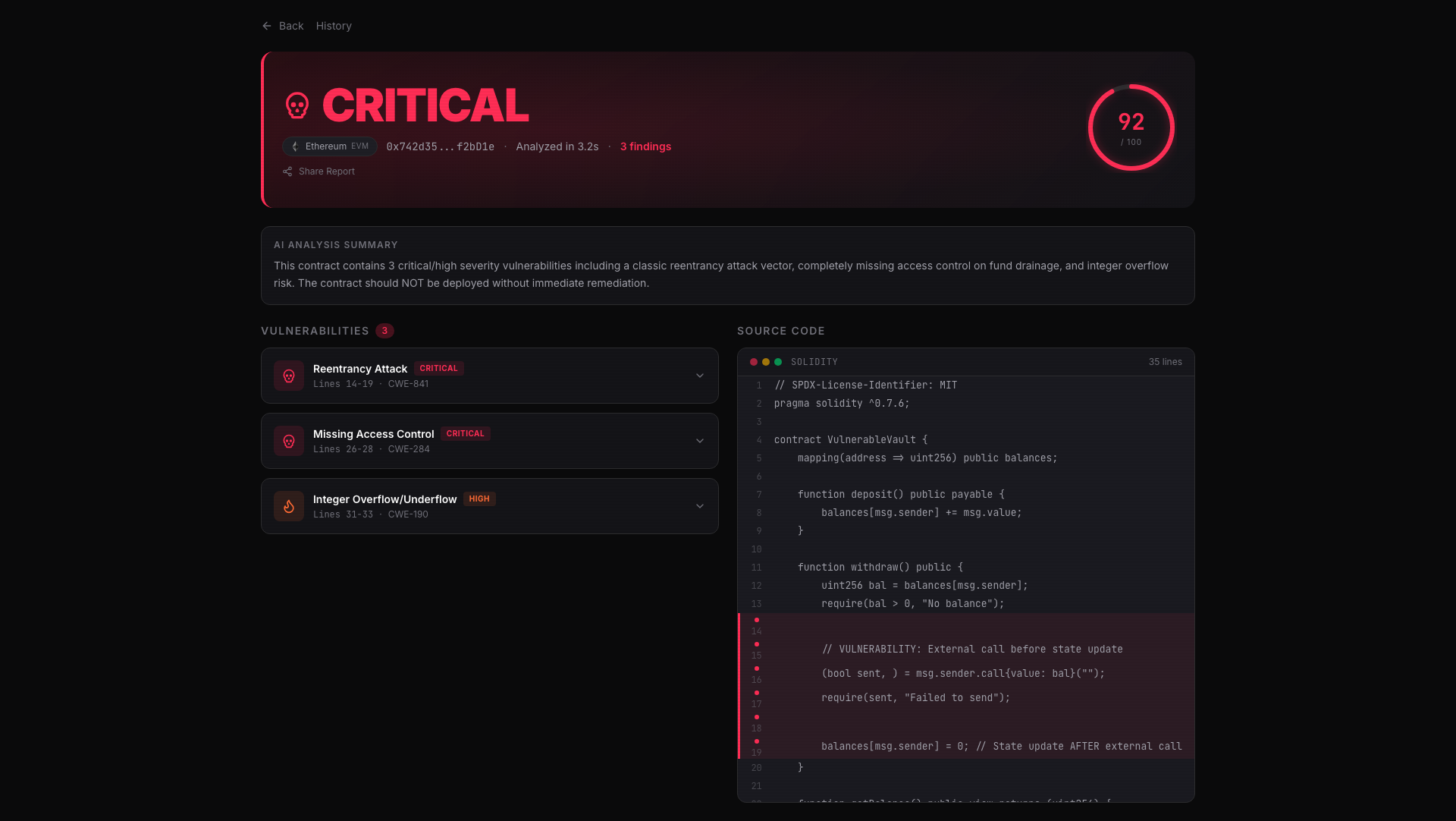Viewport: 1456px width, 821px height.
Task: Click the Share Report icon
Action: click(x=287, y=171)
